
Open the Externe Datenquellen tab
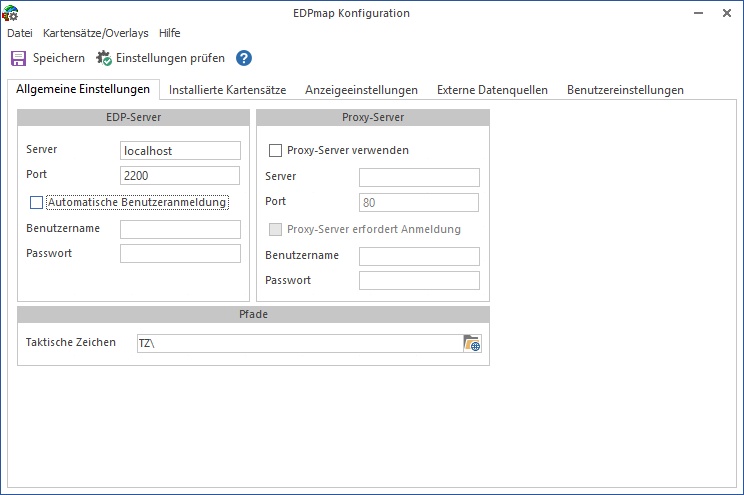[492, 90]
